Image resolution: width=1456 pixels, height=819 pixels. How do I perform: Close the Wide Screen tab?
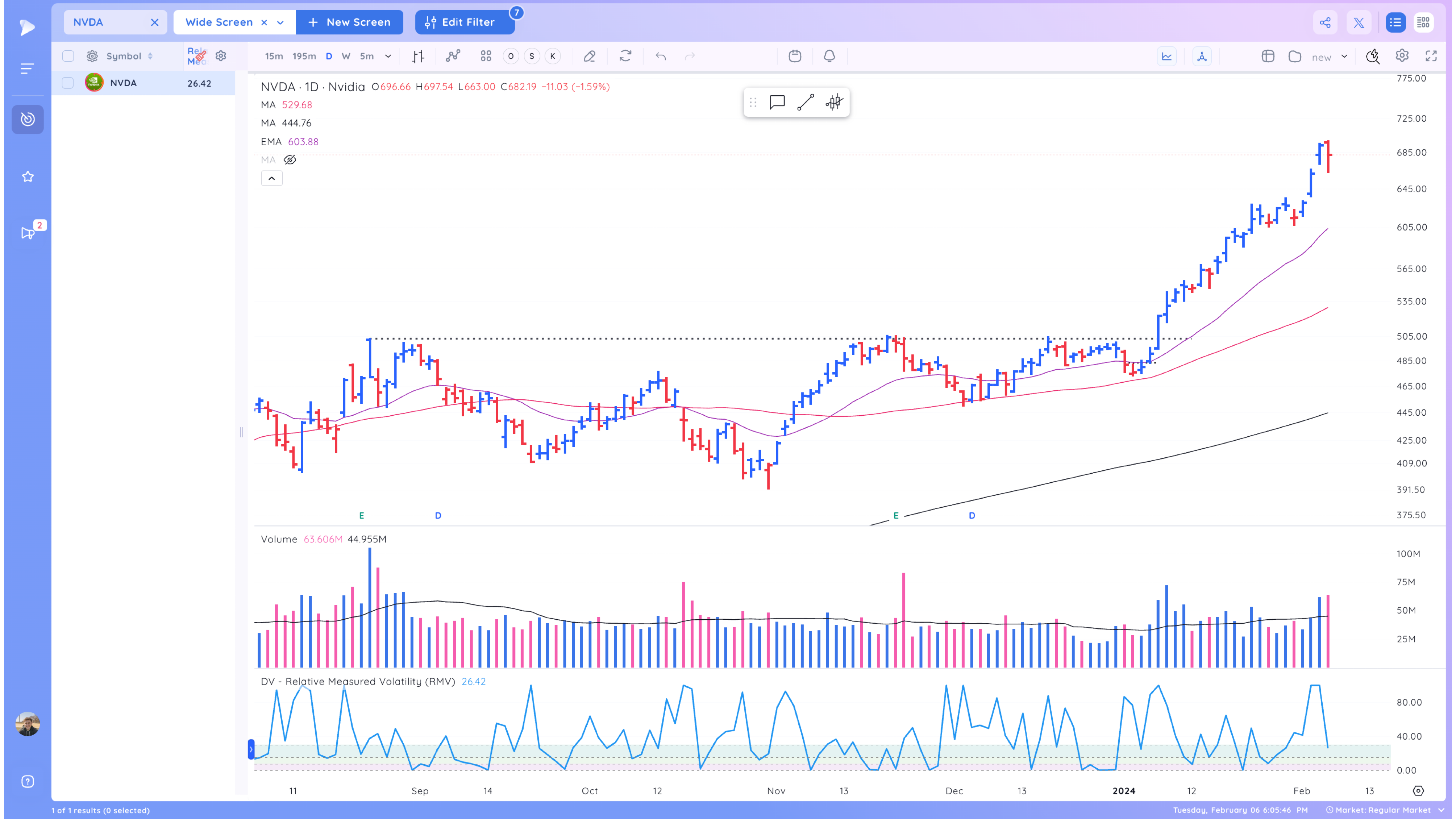pos(264,22)
